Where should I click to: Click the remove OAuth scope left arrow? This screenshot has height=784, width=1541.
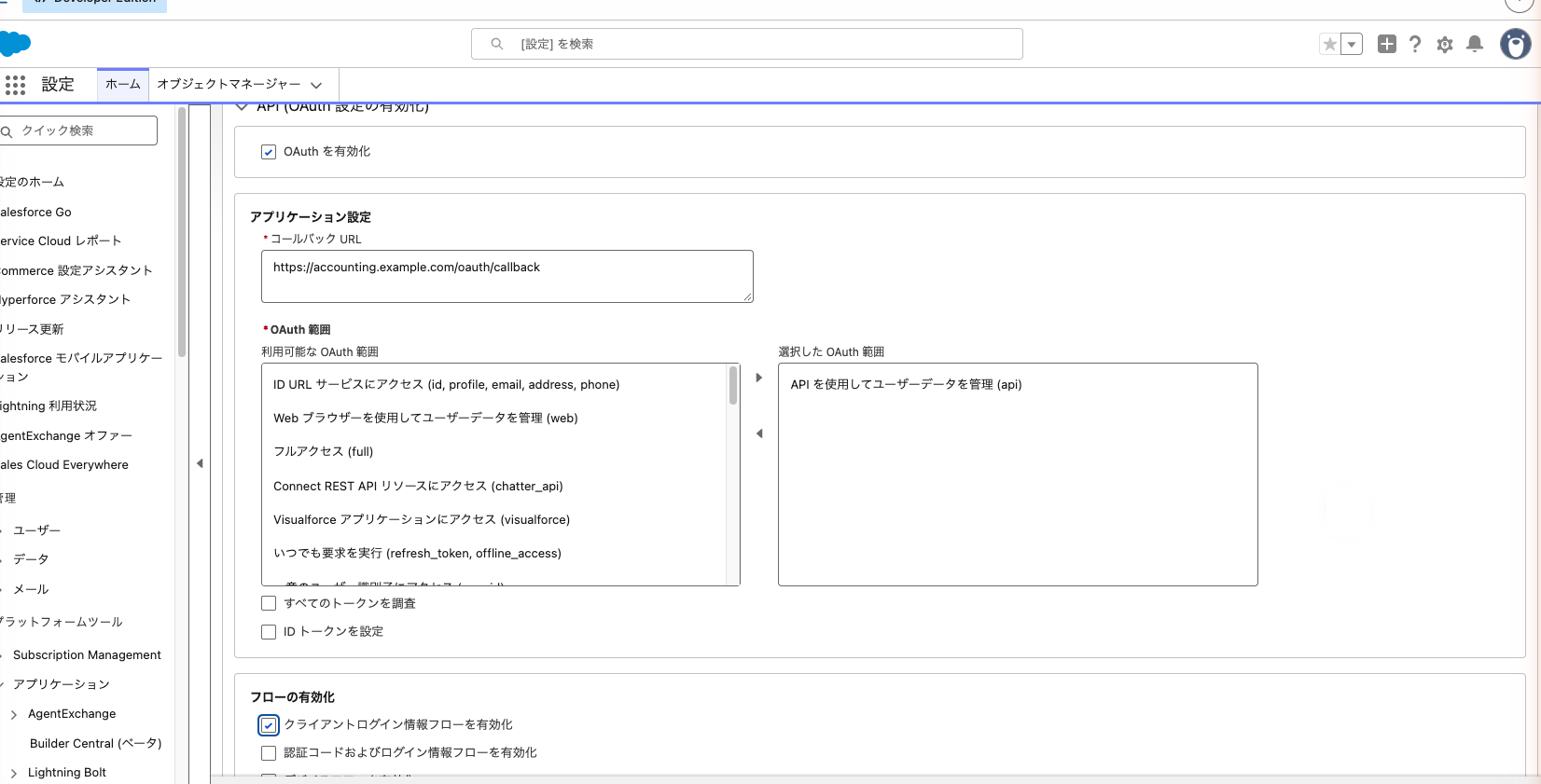coord(759,433)
